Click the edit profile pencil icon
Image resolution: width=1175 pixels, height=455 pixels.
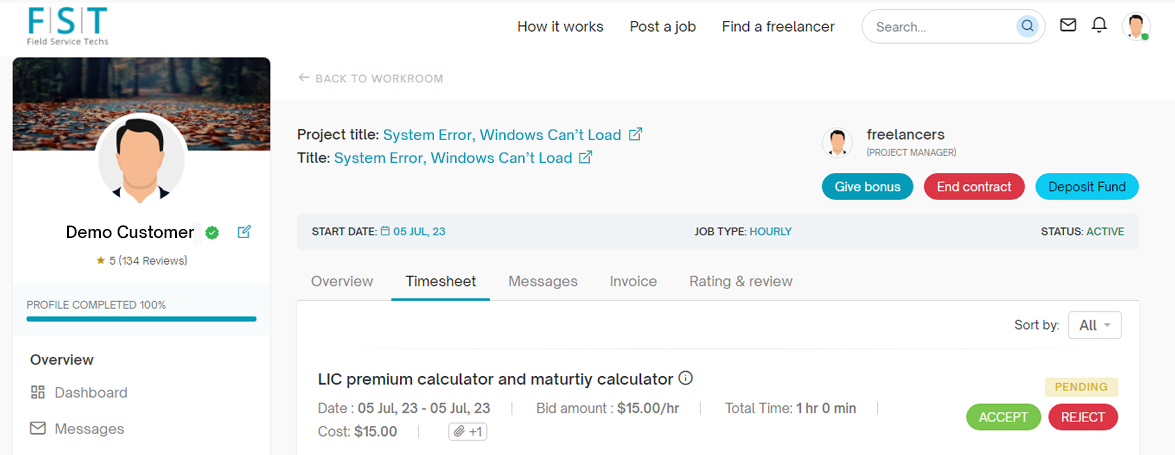coord(244,232)
